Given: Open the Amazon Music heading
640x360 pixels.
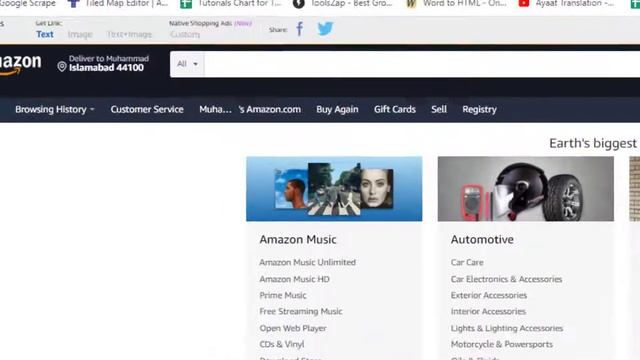Looking at the screenshot, I should 298,240.
